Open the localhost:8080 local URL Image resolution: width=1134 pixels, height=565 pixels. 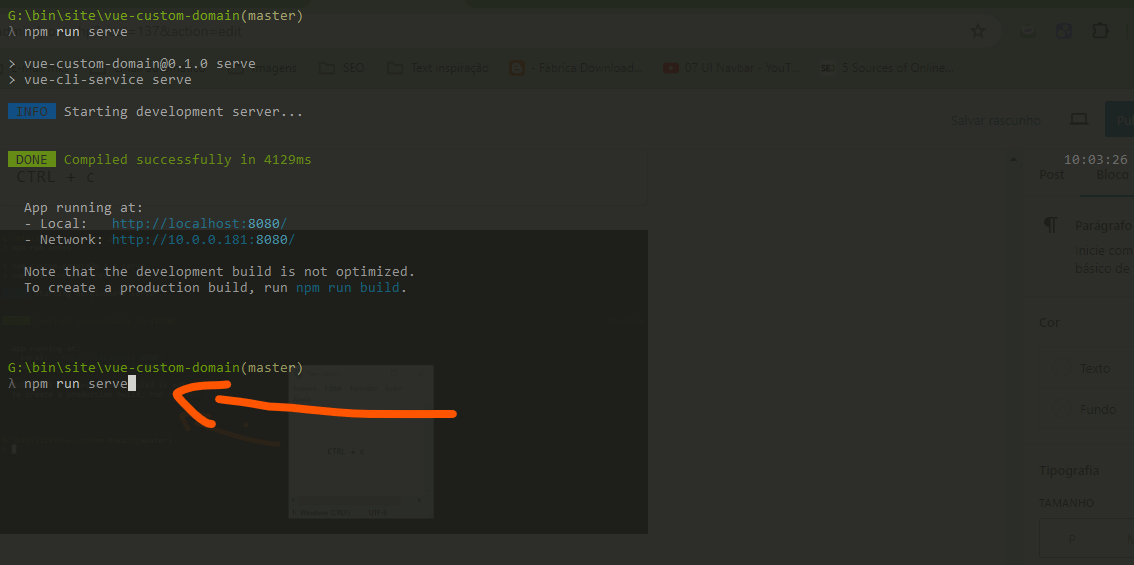(x=199, y=224)
